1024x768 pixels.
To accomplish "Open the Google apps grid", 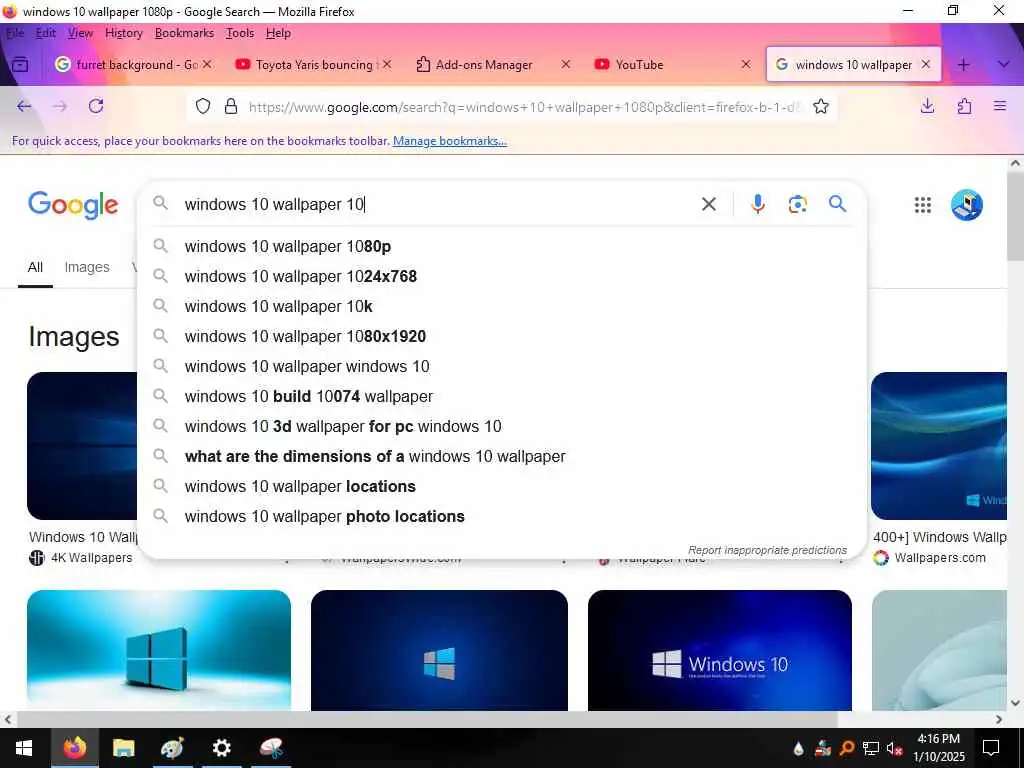I will click(922, 205).
